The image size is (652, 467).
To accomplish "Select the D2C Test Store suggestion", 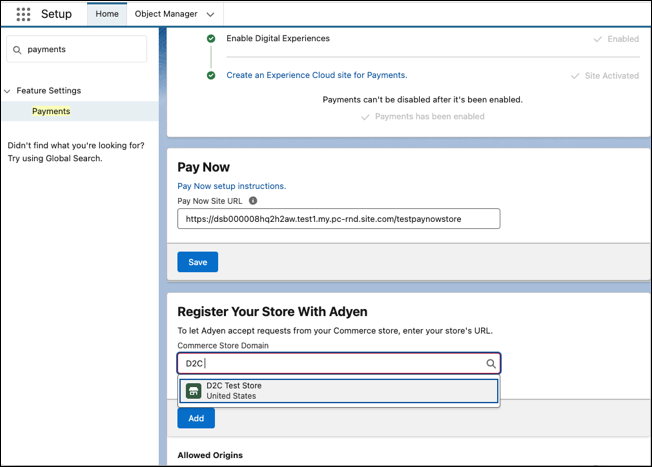I will pyautogui.click(x=338, y=391).
